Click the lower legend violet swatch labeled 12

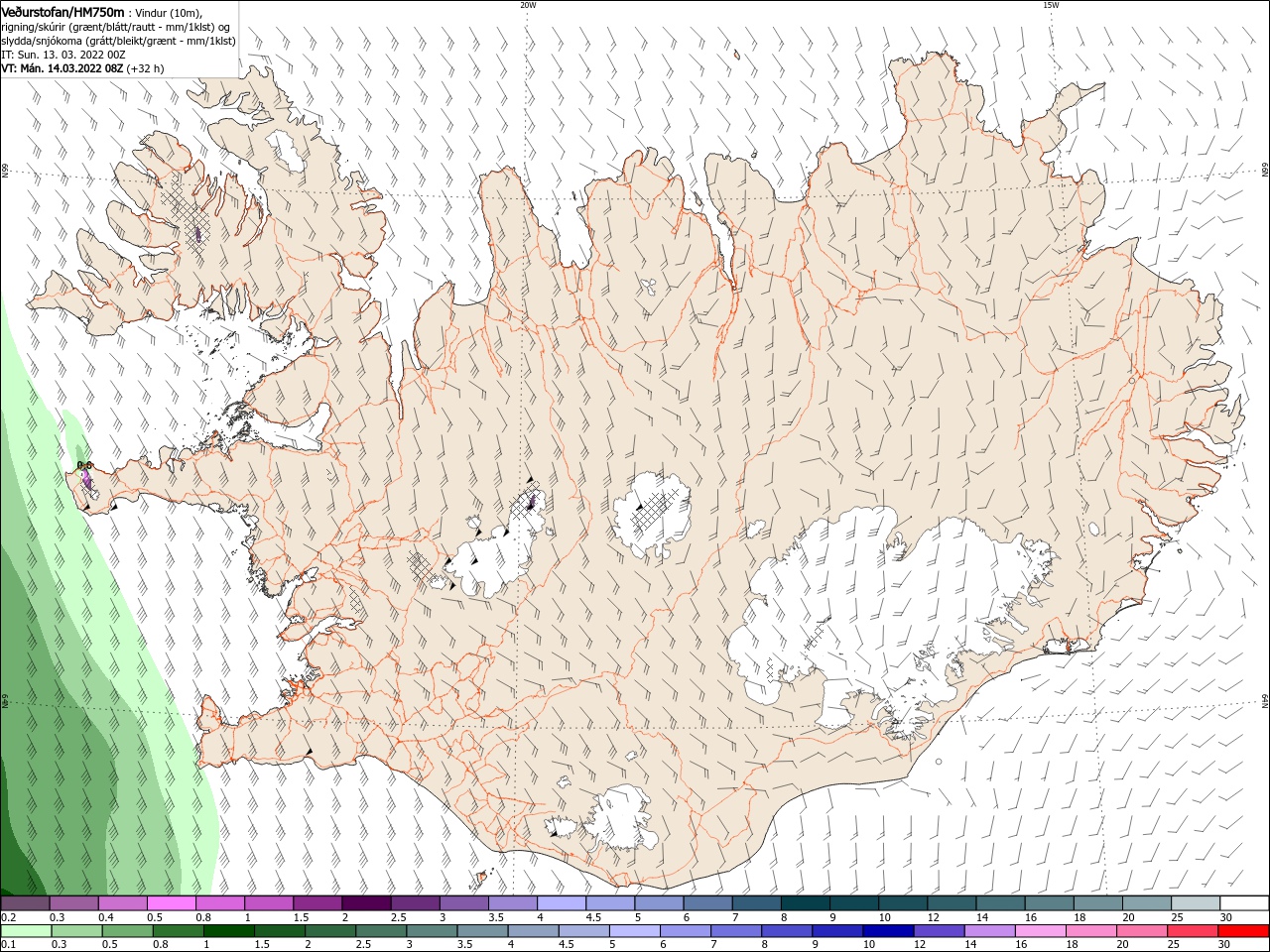[938, 931]
